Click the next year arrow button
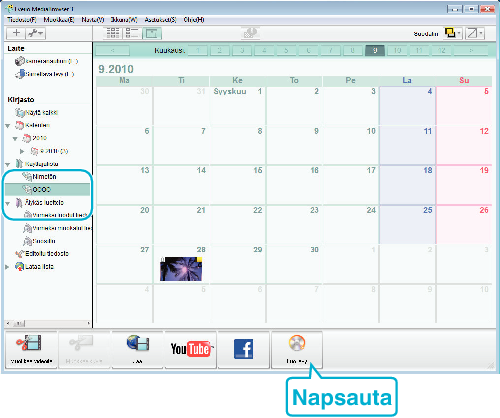Image resolution: width=500 pixels, height=418 pixels. (471, 50)
